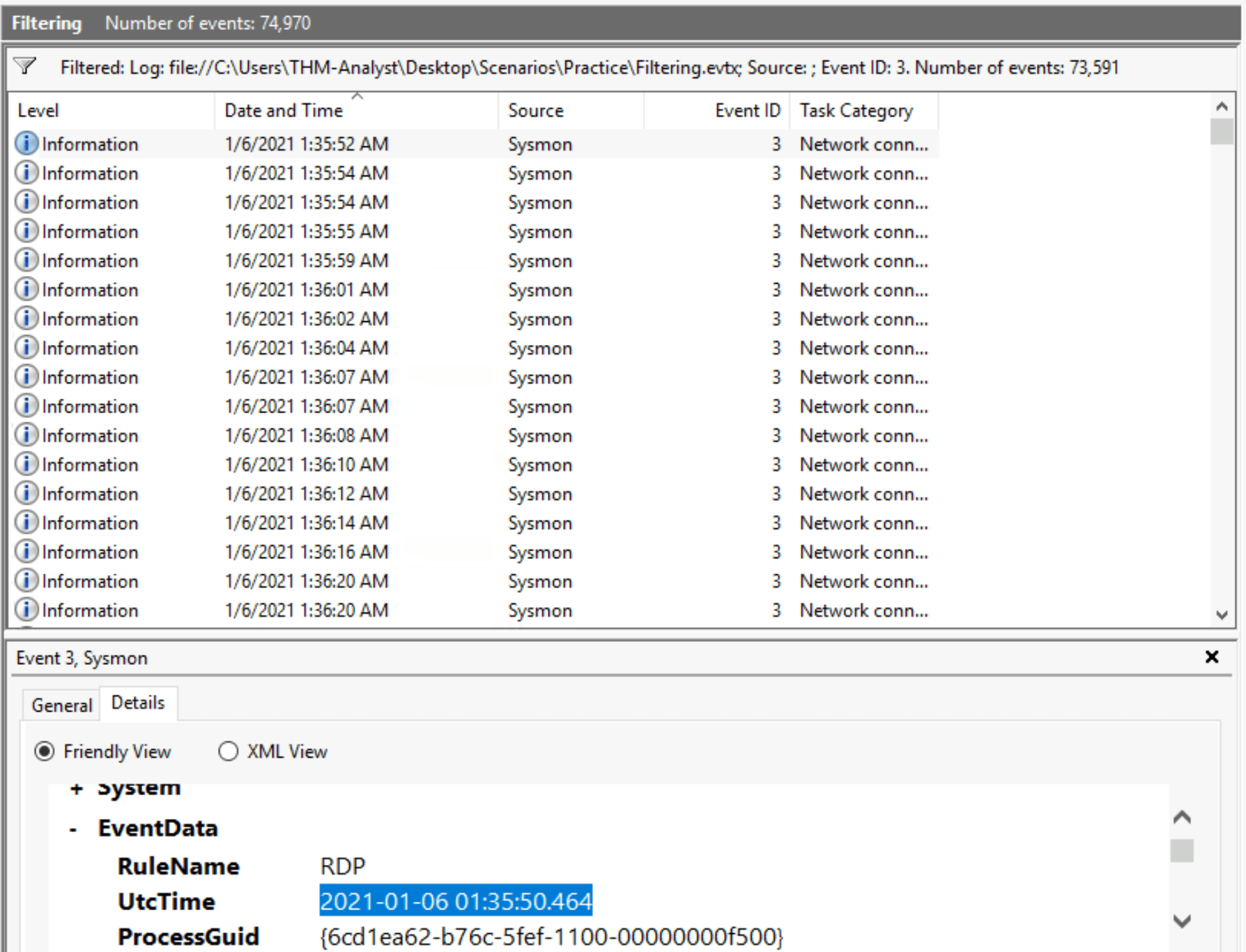Click date cell 1/6/2021 1:36:14 AM

306,522
